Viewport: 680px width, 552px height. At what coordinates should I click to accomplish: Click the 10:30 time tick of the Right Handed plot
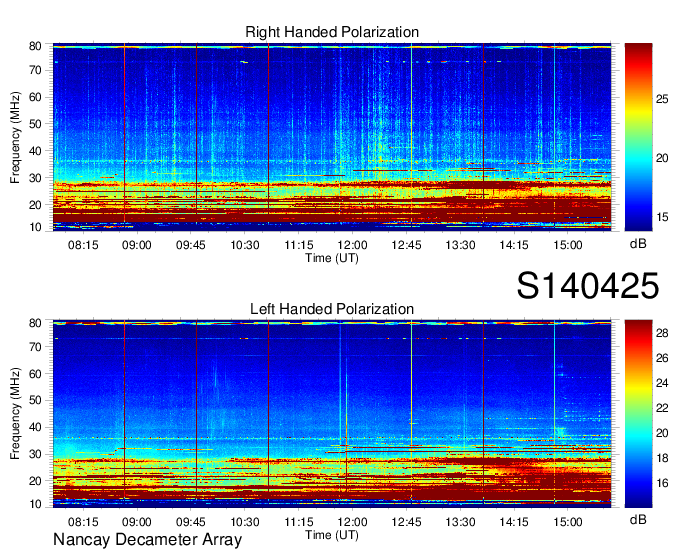point(245,245)
